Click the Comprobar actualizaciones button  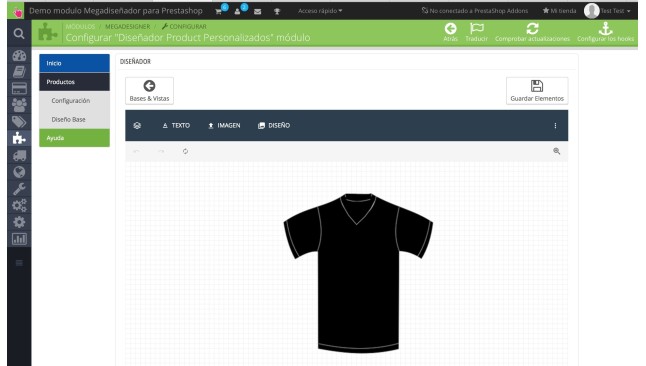(532, 32)
